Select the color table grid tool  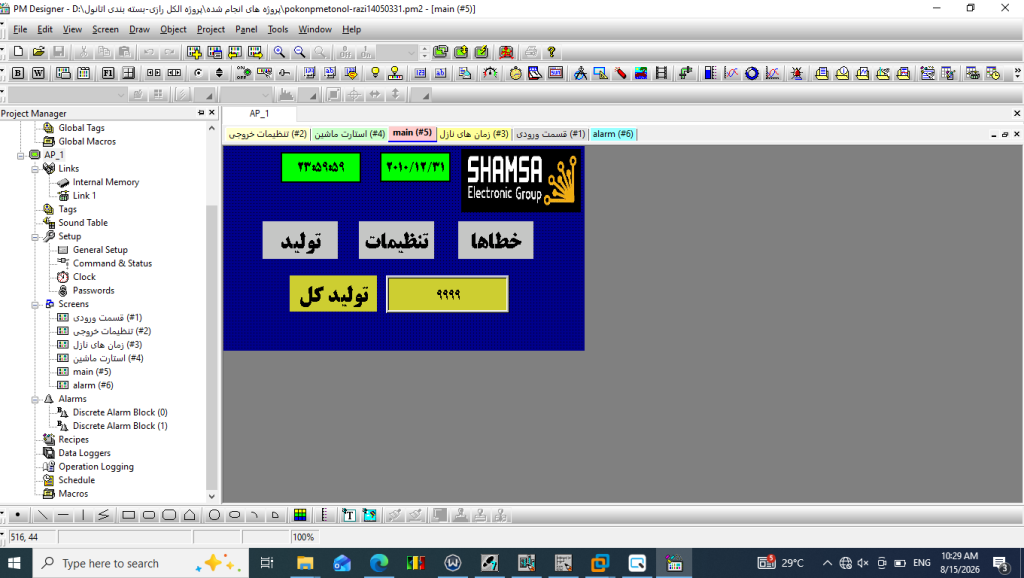click(300, 515)
